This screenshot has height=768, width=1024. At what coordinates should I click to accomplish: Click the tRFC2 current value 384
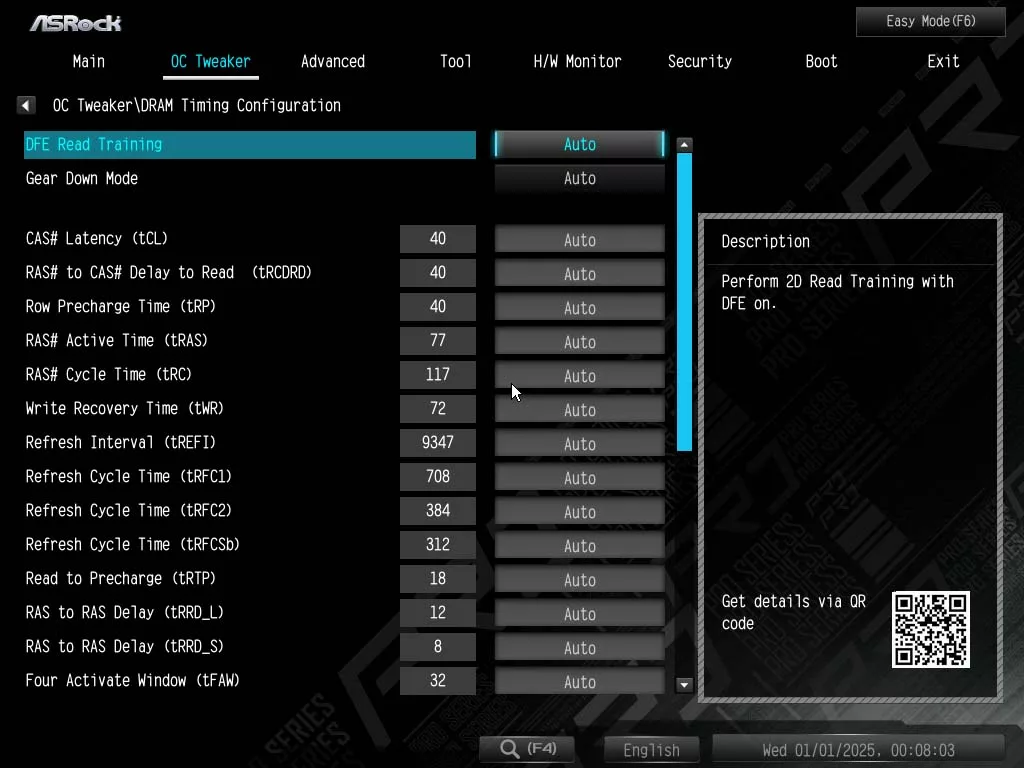click(438, 510)
